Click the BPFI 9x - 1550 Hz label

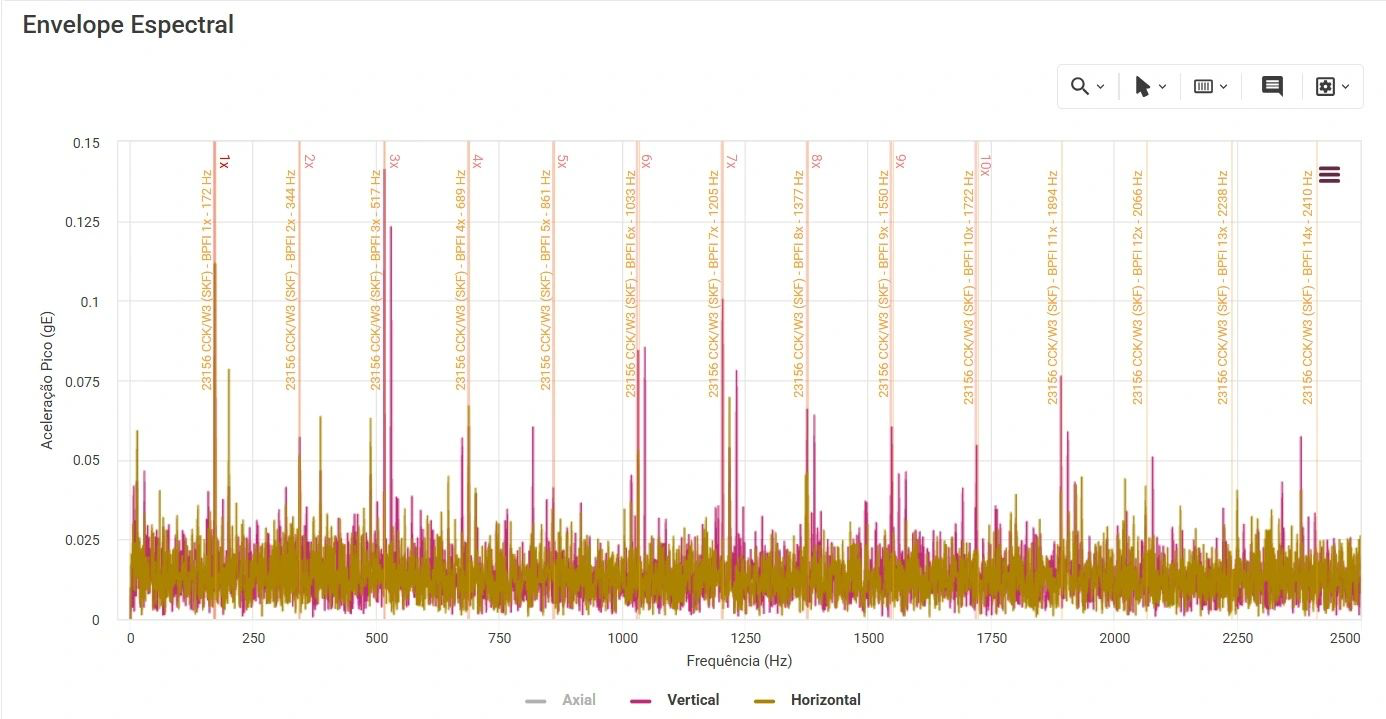884,284
